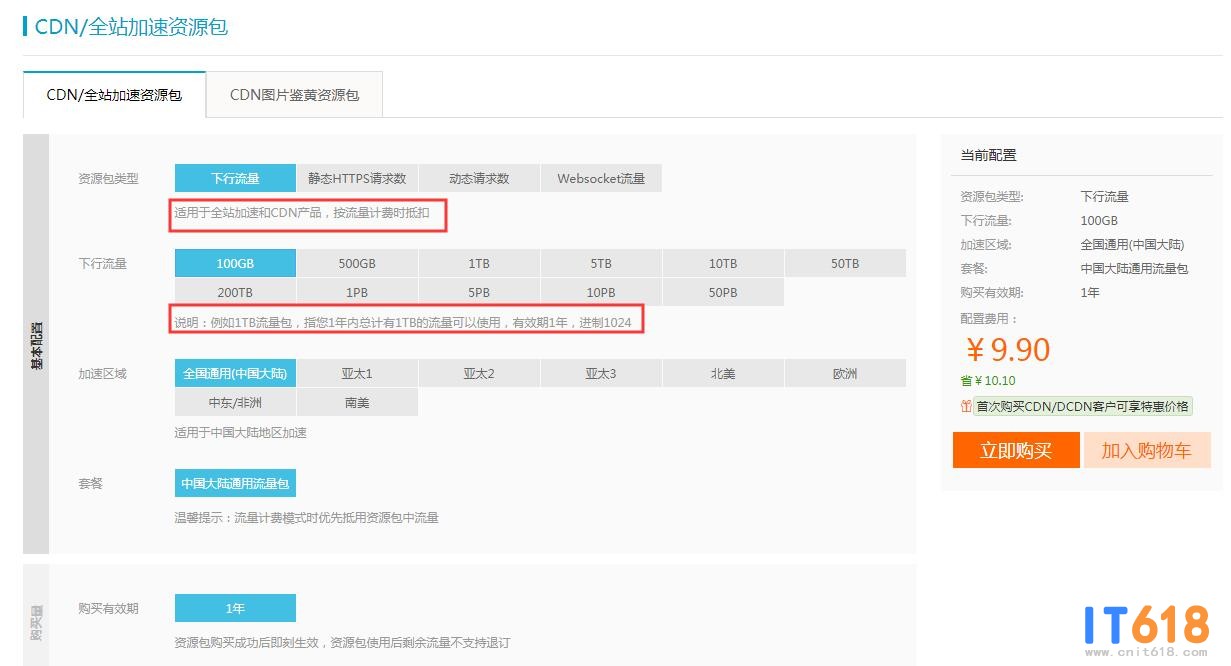Choose 动态请求数 resource type
1231x666 pixels.
(479, 178)
